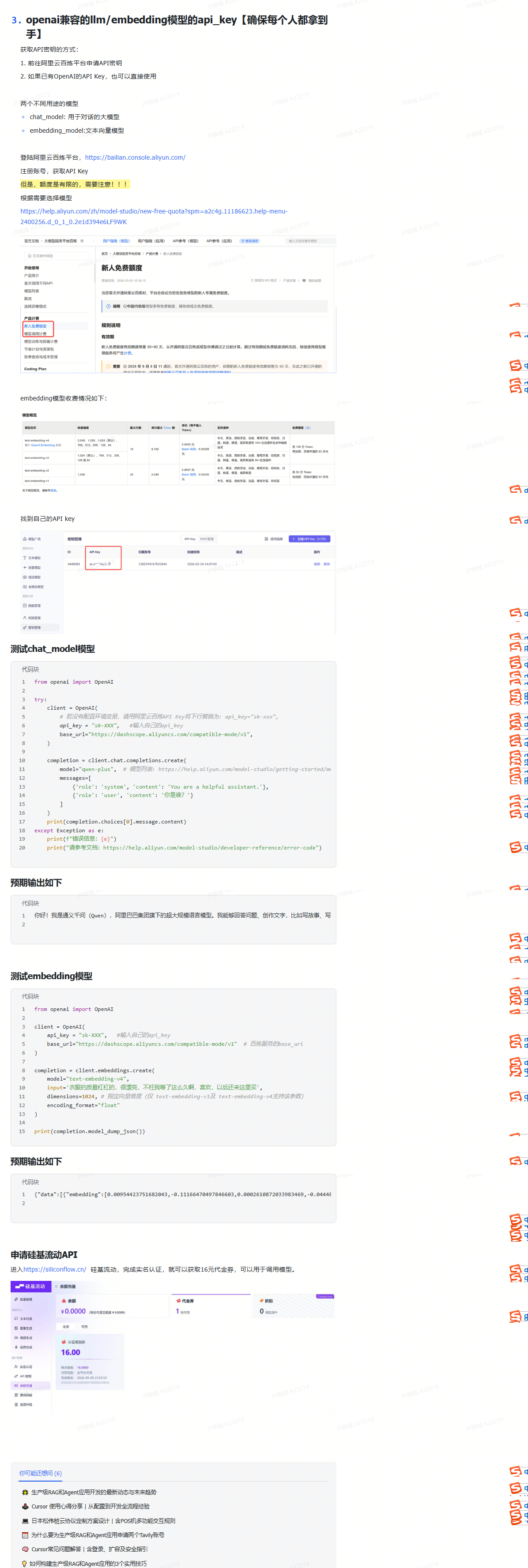Open the siliconflow.cn link
The height and width of the screenshot is (1568, 528).
[x=55, y=1269]
